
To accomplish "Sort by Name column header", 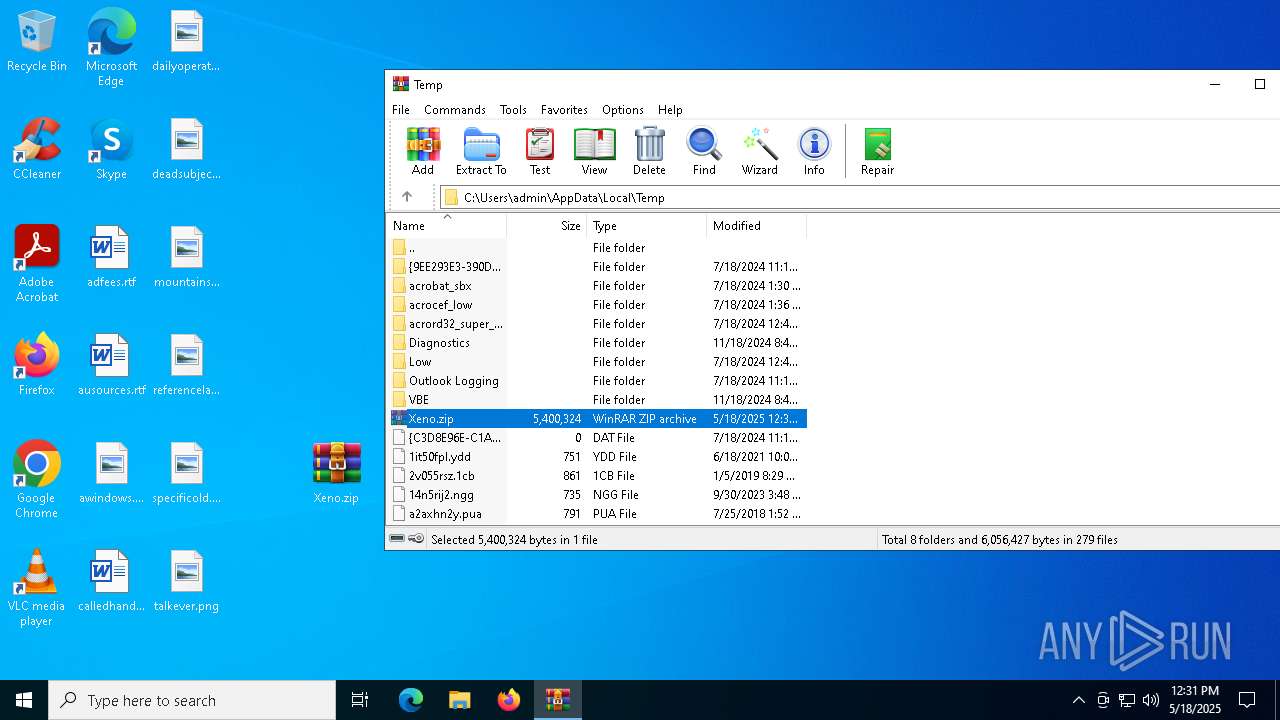I will tap(447, 226).
